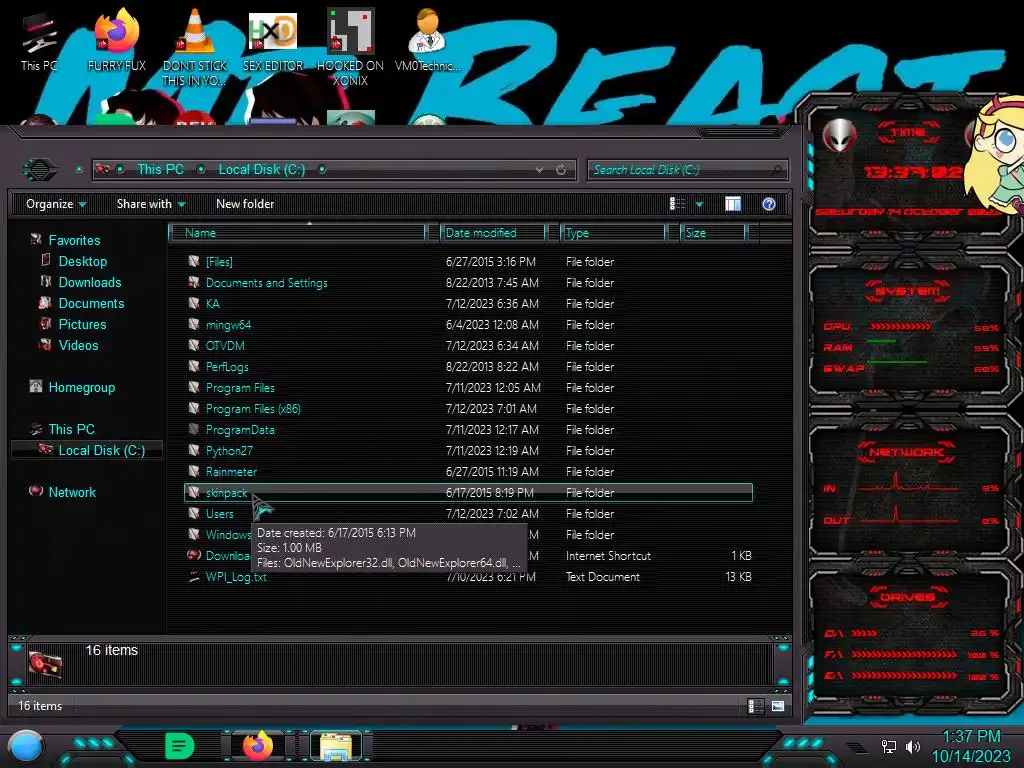
Task: Switch to large icons view in status bar
Action: point(777,706)
